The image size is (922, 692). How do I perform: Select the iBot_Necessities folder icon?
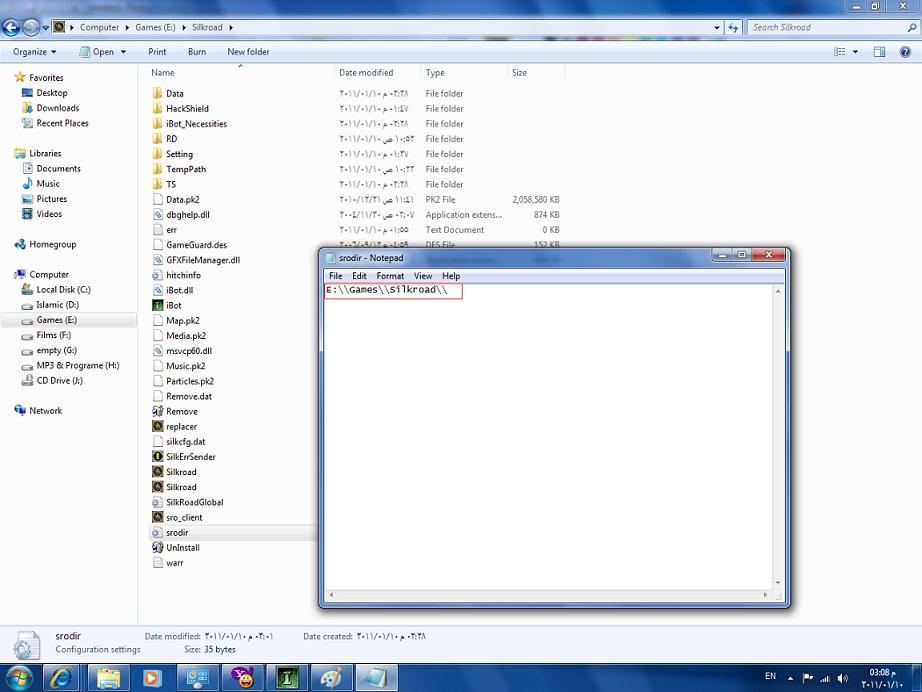157,123
